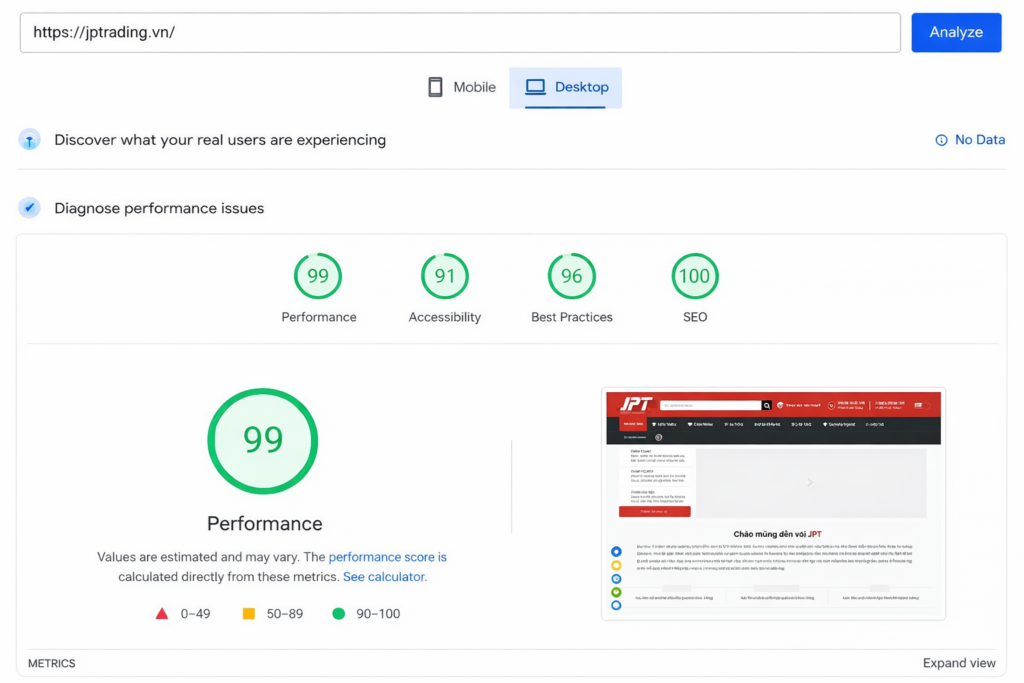Click the blue checkmark diagnose icon
Viewport: 1024px width, 683px height.
click(x=29, y=207)
